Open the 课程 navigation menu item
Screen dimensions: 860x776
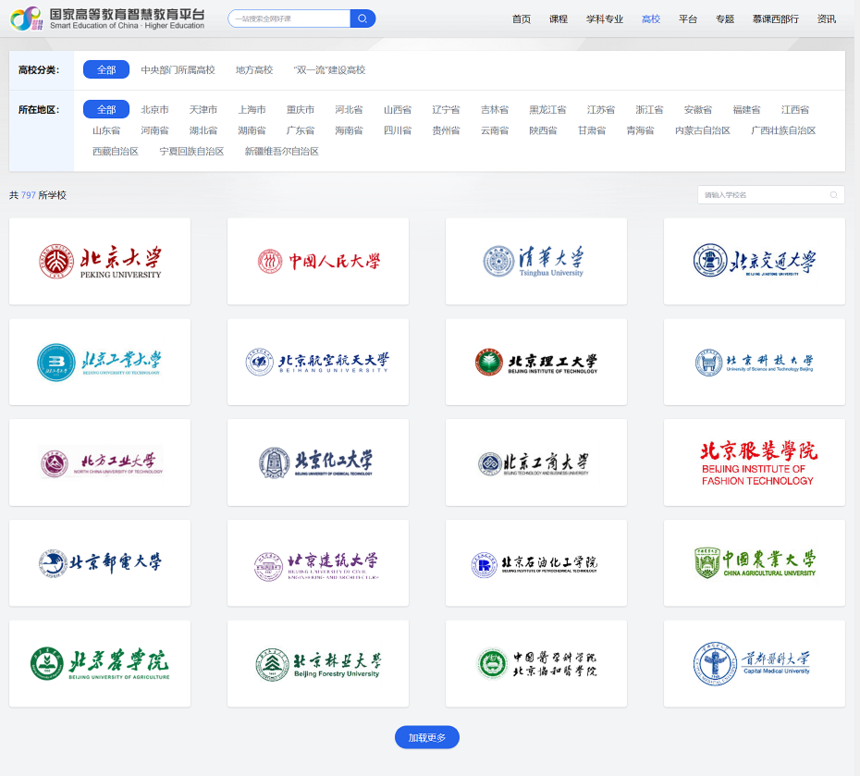(x=558, y=19)
